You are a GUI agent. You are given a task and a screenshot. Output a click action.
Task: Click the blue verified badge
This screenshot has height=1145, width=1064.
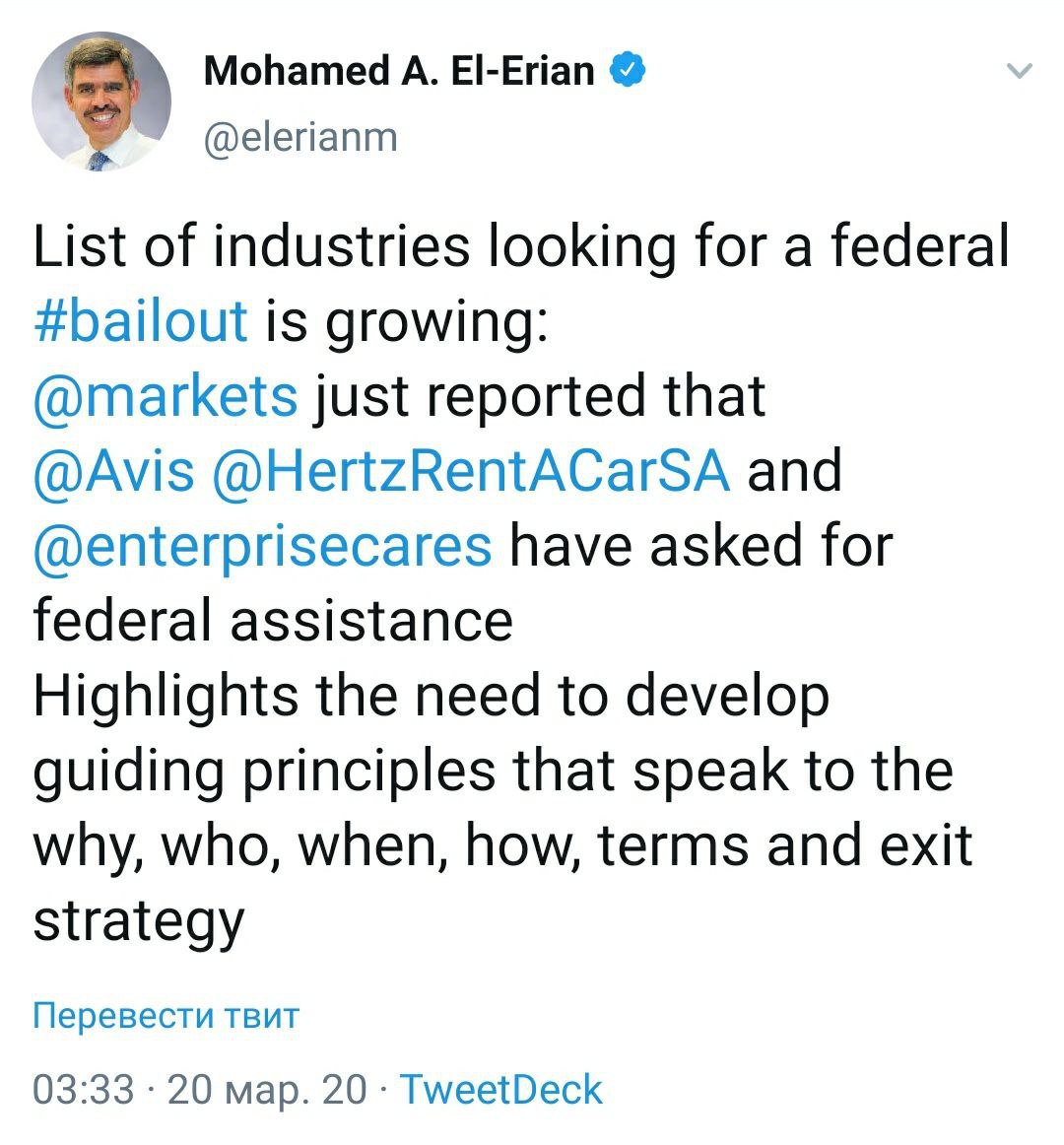pyautogui.click(x=629, y=71)
